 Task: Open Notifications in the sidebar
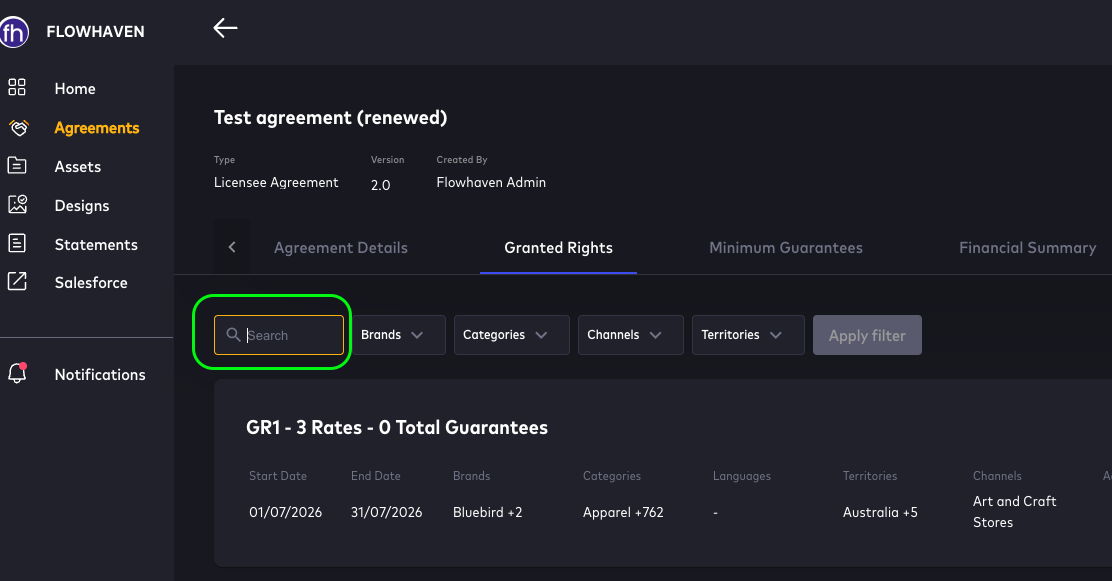tap(100, 375)
